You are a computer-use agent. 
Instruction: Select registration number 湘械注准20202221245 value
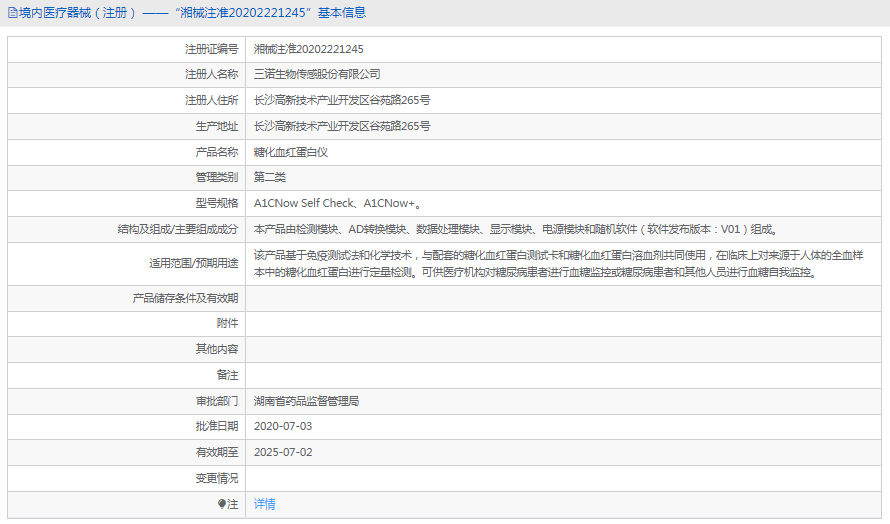click(x=308, y=49)
